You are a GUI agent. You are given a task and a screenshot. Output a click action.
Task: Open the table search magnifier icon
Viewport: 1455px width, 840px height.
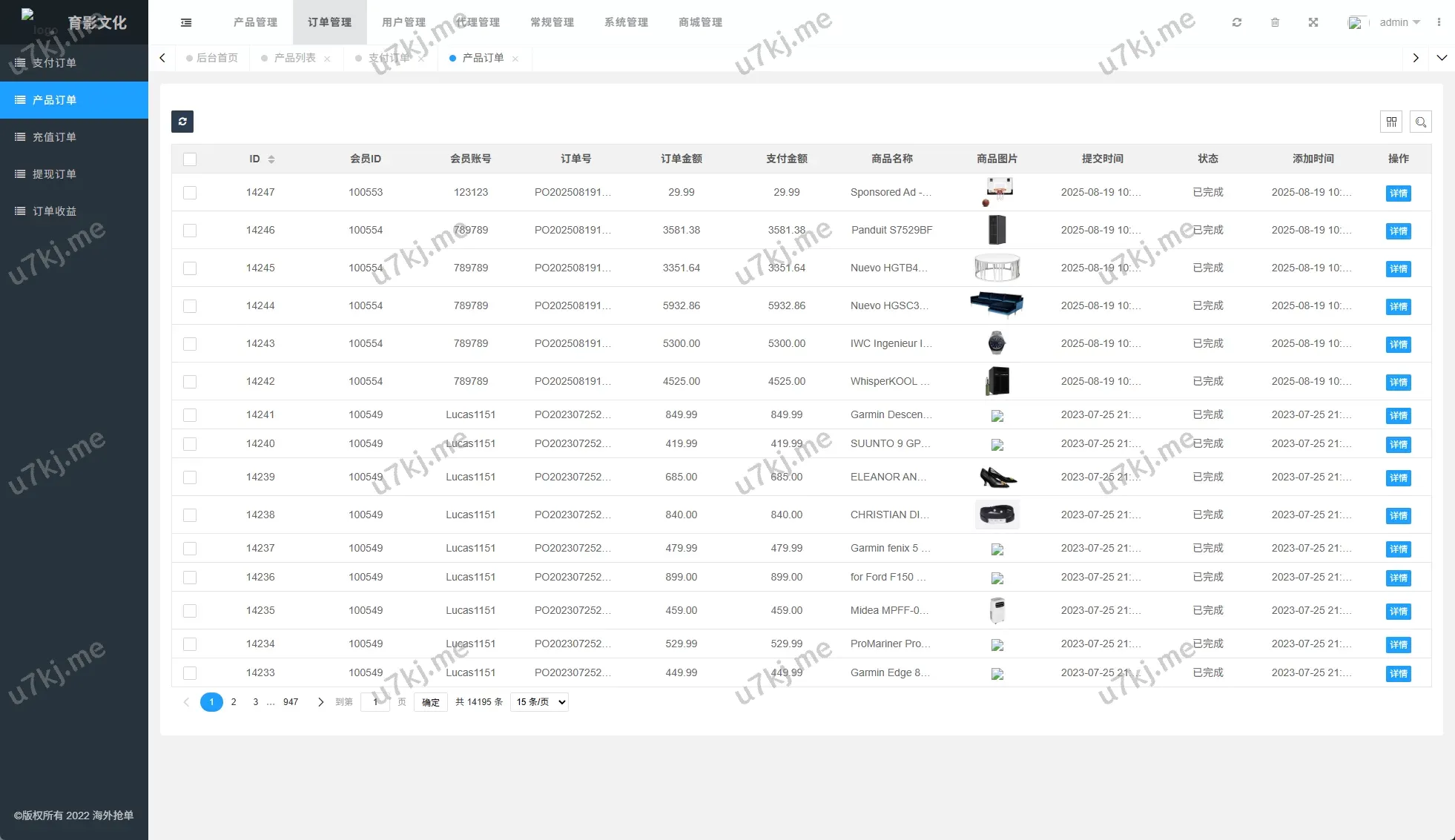1421,122
